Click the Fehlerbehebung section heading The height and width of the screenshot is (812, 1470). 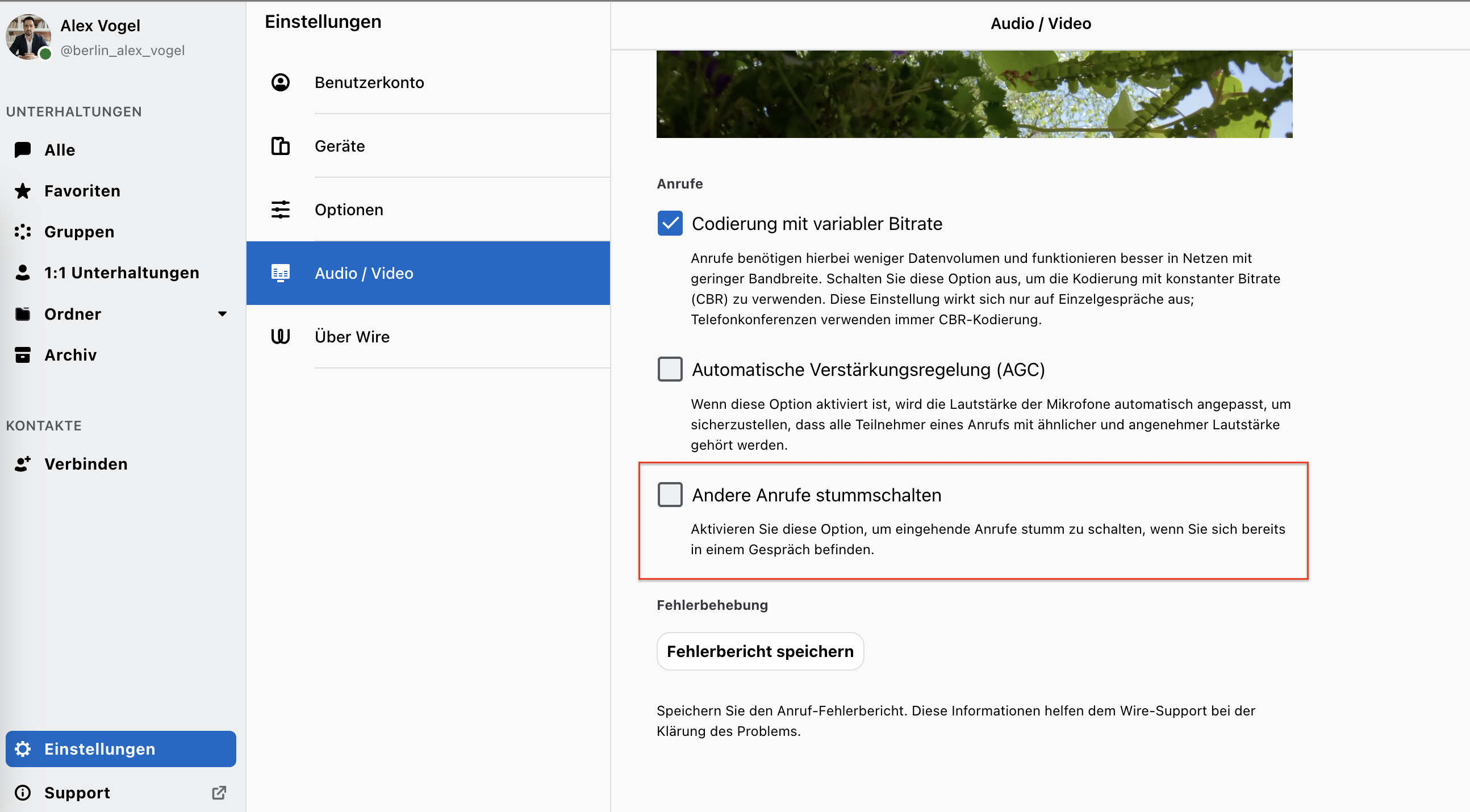(712, 605)
